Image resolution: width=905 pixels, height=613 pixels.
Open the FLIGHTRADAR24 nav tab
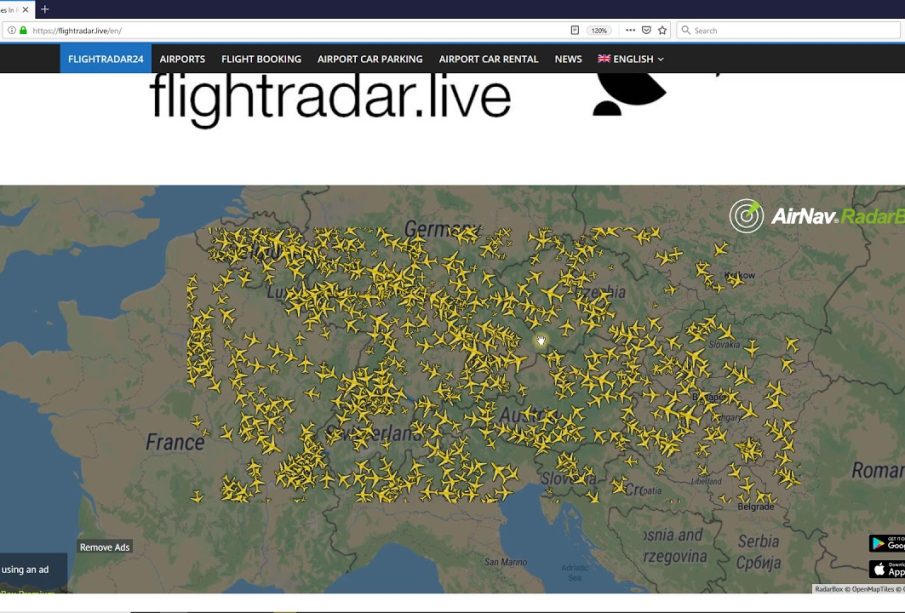(x=106, y=59)
